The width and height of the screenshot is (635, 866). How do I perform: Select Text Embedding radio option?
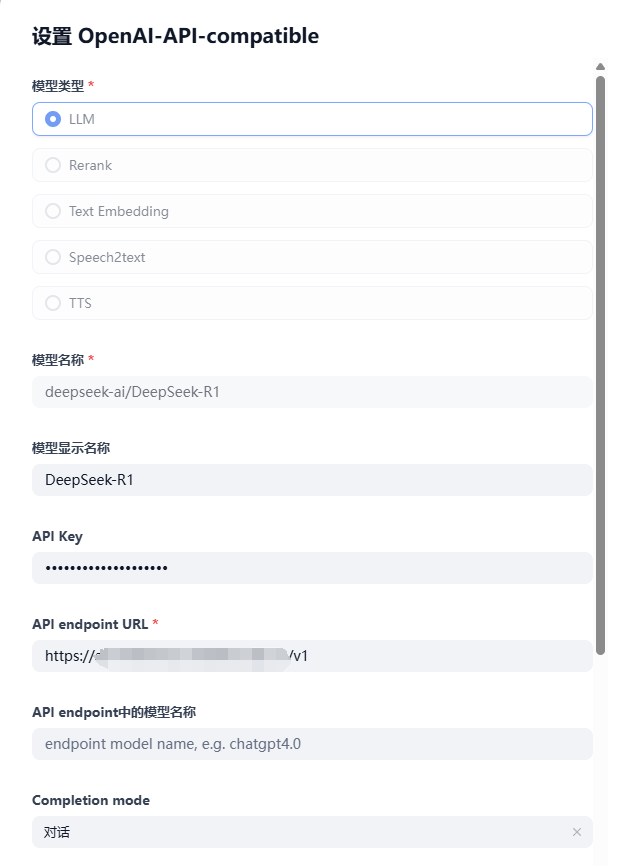tap(53, 211)
